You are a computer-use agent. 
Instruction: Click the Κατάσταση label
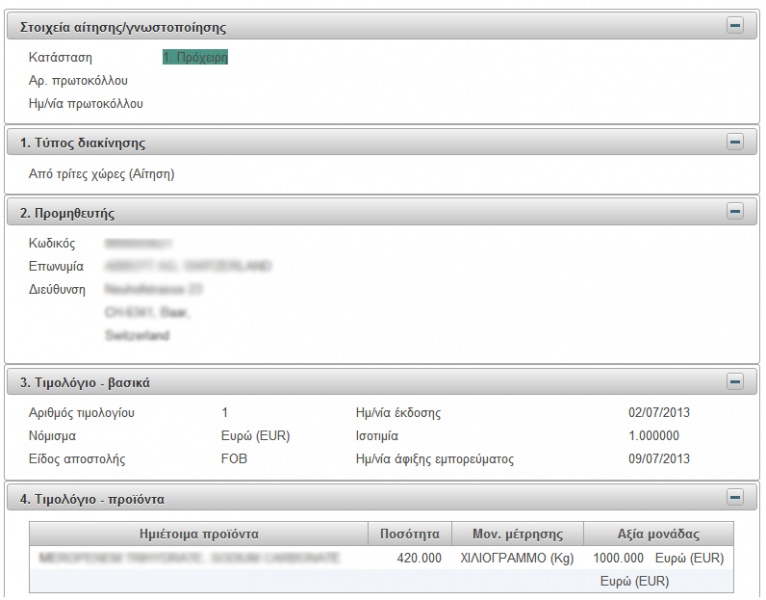click(60, 57)
